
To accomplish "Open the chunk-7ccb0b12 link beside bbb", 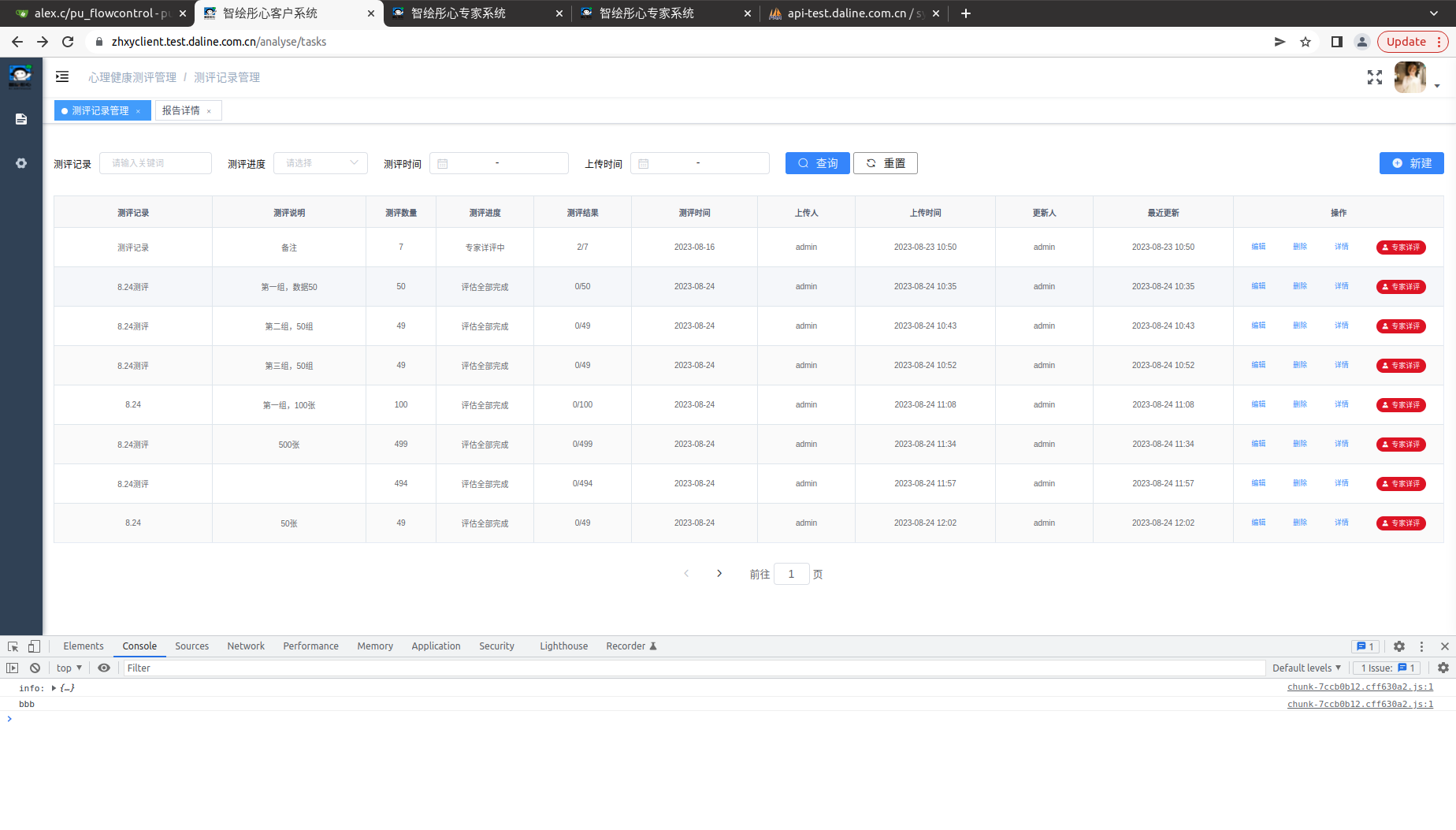I will click(x=1360, y=705).
